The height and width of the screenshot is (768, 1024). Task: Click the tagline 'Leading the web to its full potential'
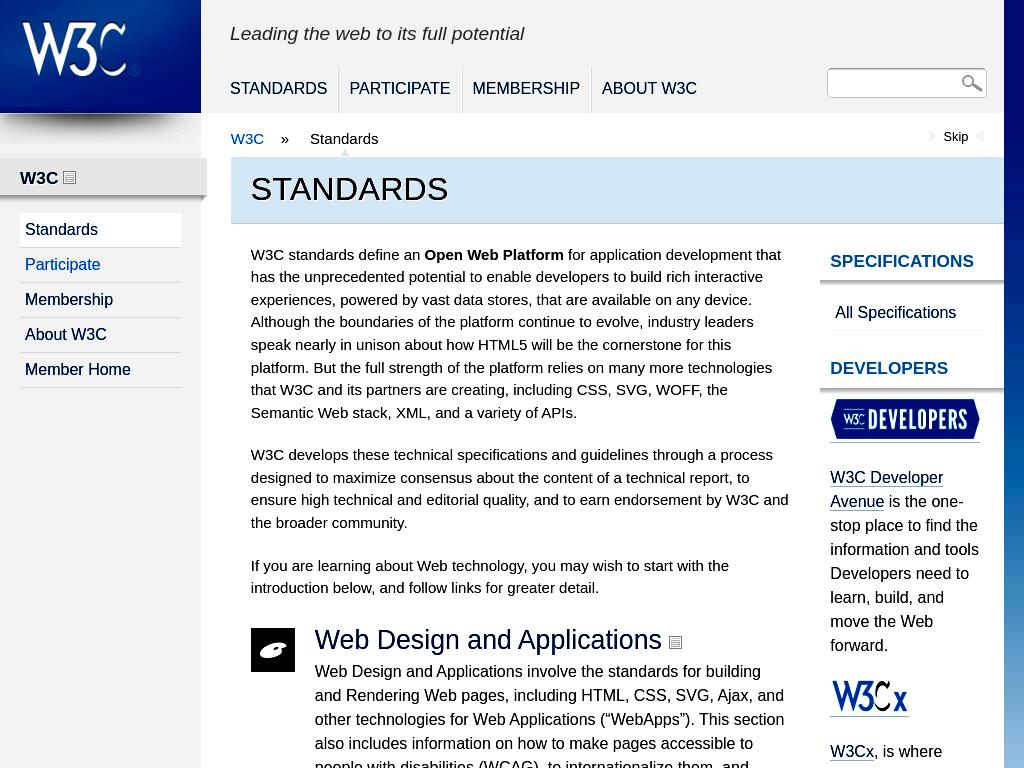pos(377,34)
